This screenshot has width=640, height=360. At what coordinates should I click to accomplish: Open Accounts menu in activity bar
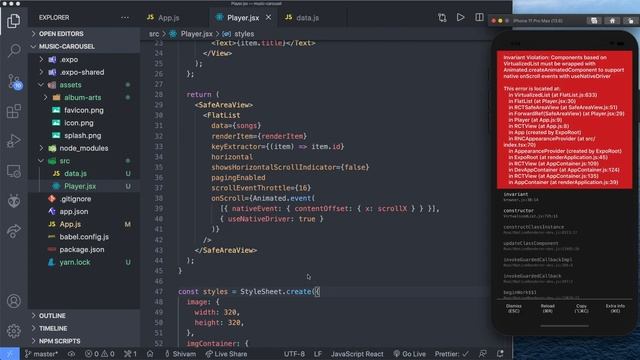pos(14,301)
